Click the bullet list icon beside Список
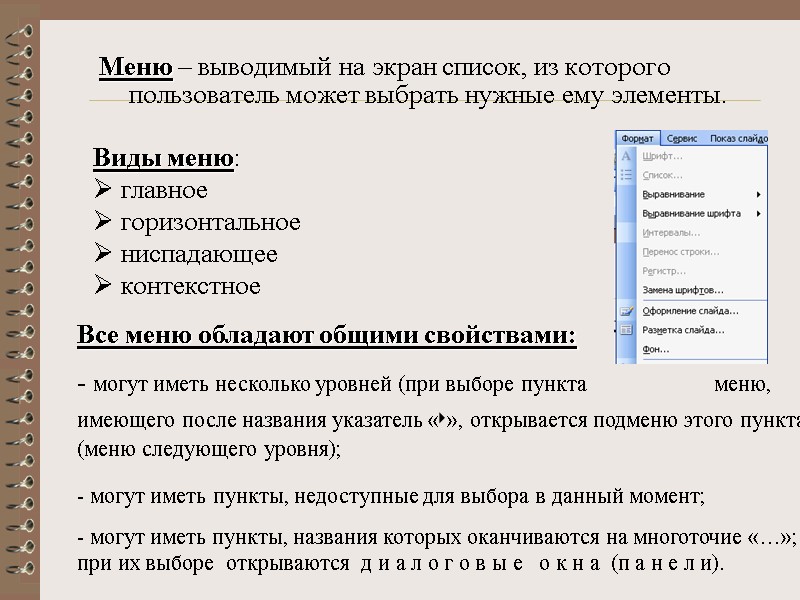This screenshot has height=600, width=800. point(626,175)
